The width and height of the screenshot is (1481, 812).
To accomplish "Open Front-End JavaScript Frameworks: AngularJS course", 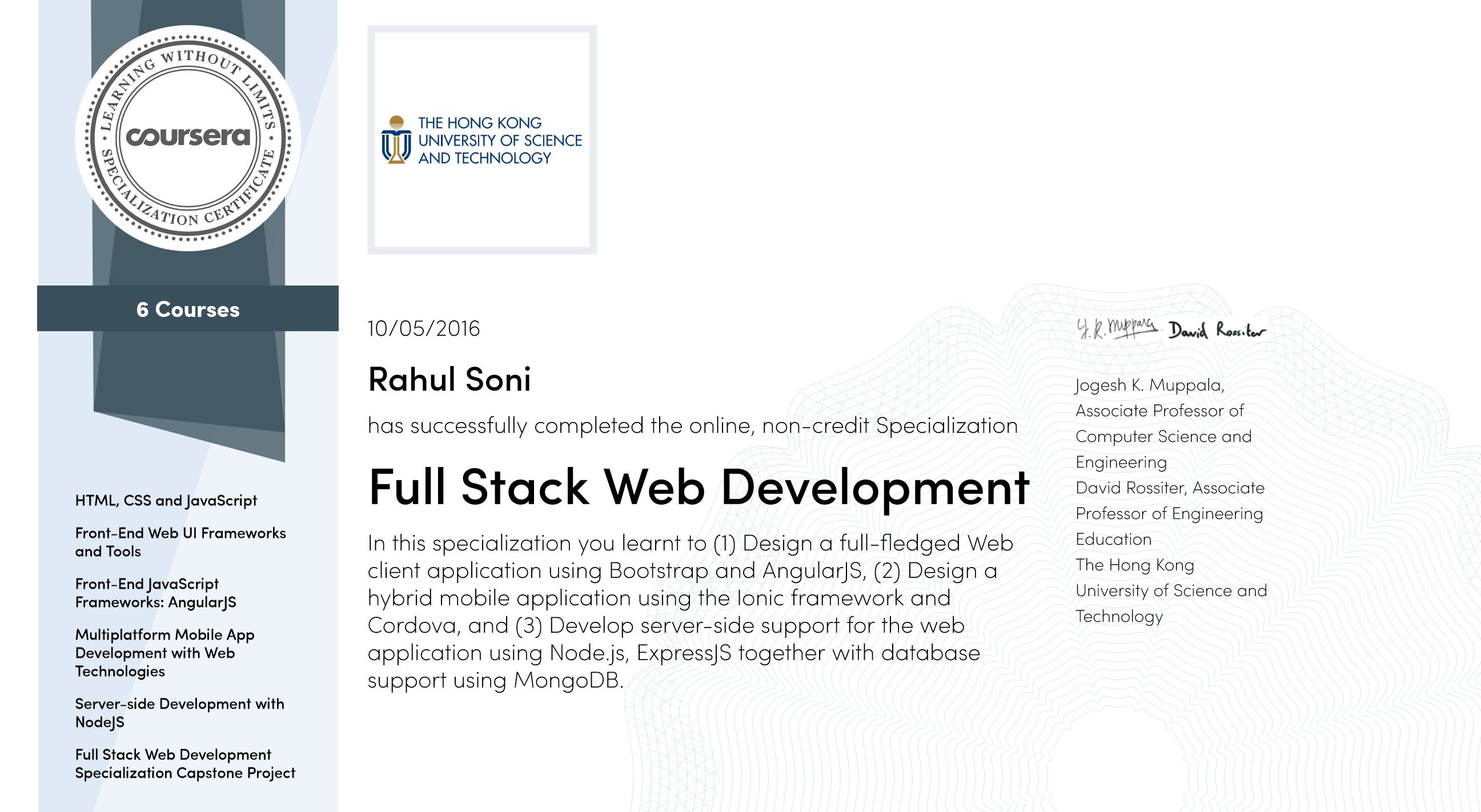I will coord(155,593).
